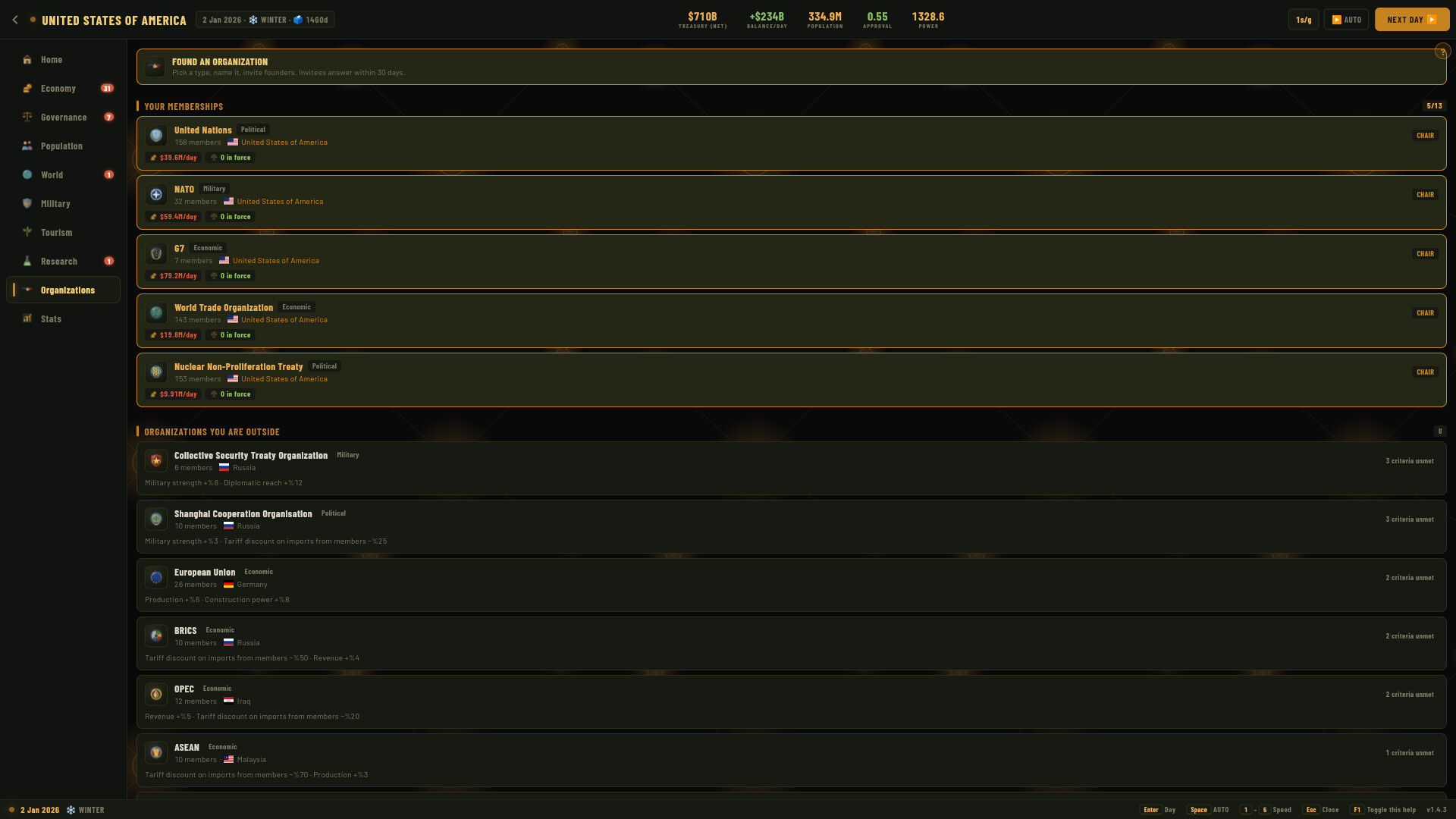The image size is (1456, 819).
Task: Click the World globe icon
Action: point(27,175)
